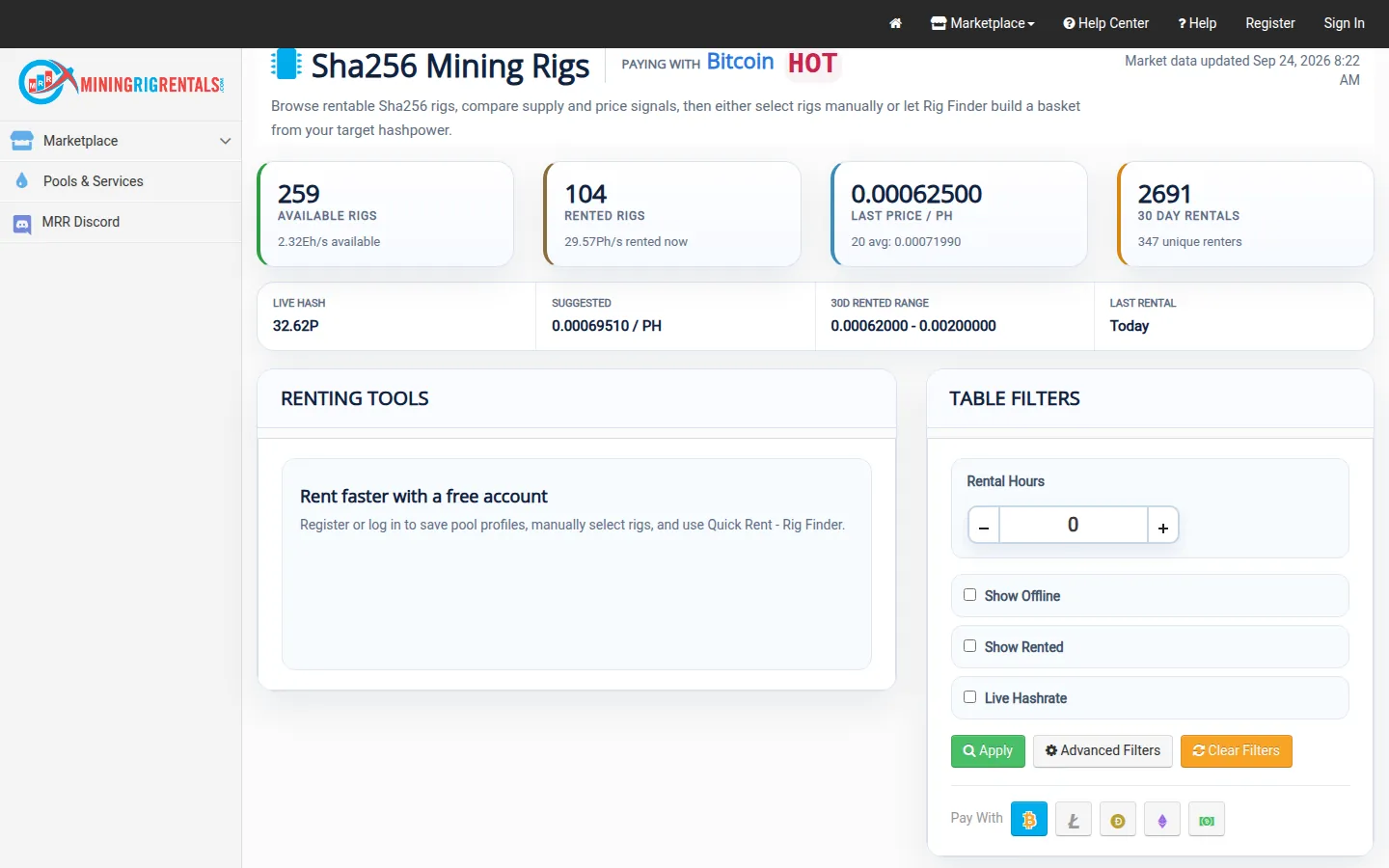Click the Marketplace storefront icon in sidebar
This screenshot has width=1389, height=868.
click(x=21, y=141)
